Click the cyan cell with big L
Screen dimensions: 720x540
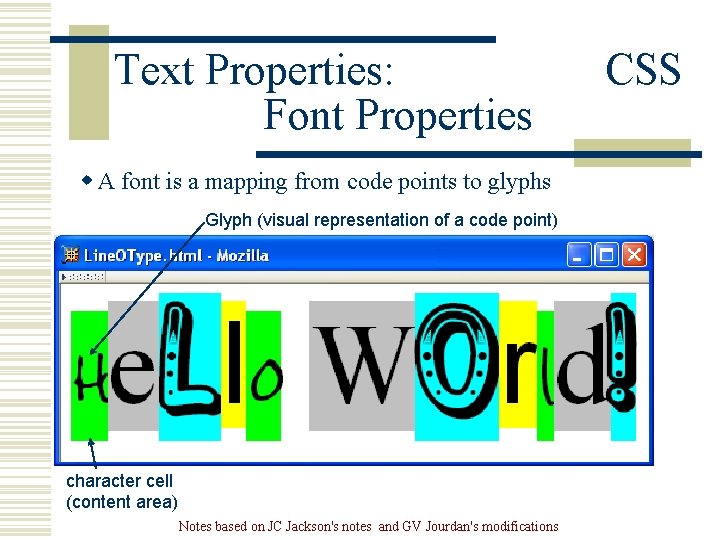pos(190,366)
